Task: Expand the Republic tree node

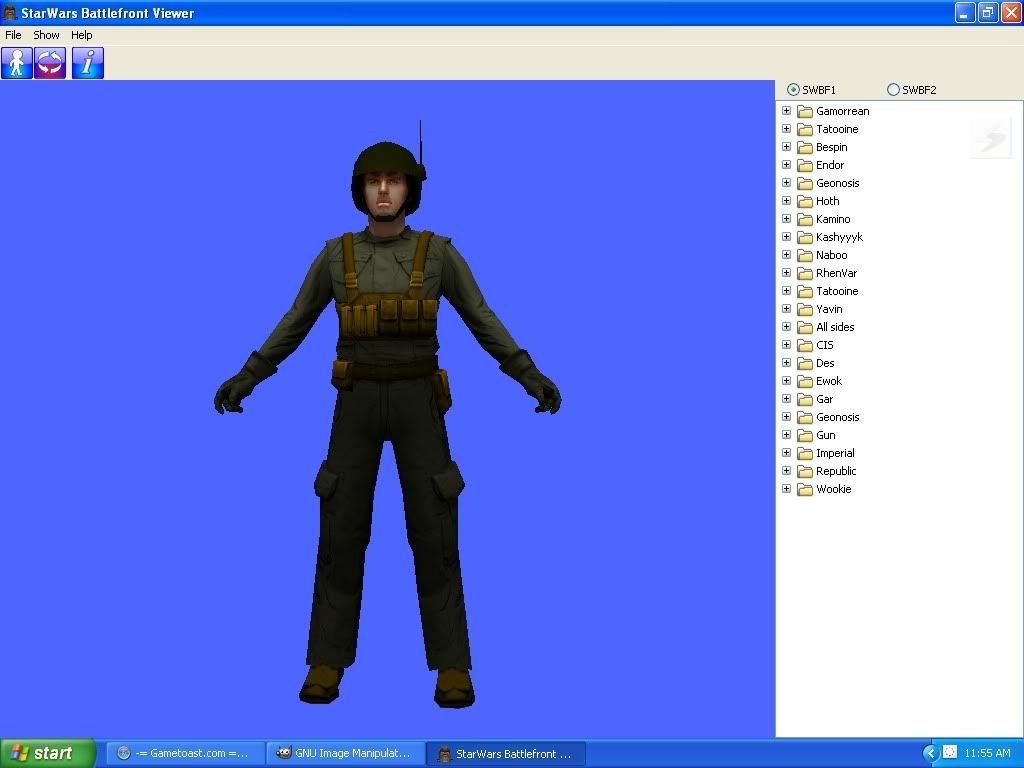Action: point(786,471)
